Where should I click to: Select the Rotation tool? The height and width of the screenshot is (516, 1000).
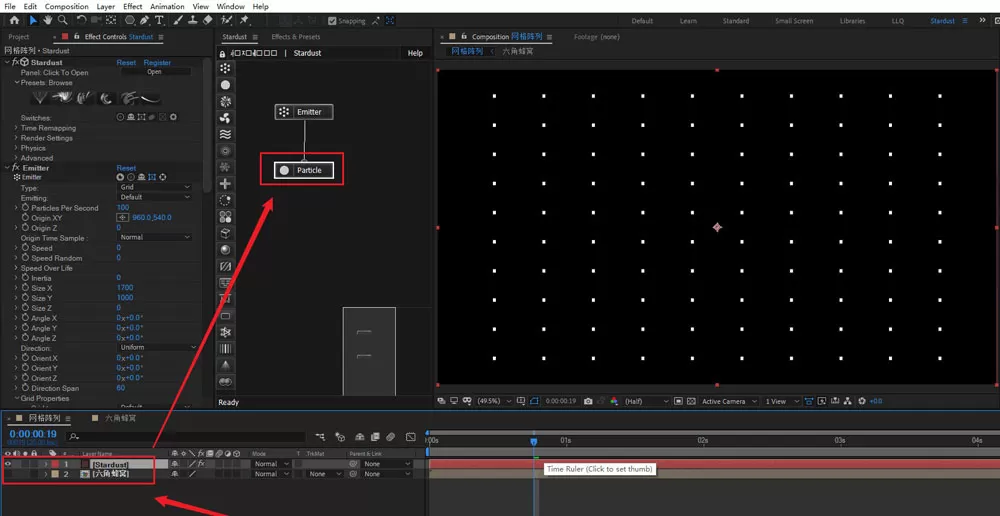(81, 20)
